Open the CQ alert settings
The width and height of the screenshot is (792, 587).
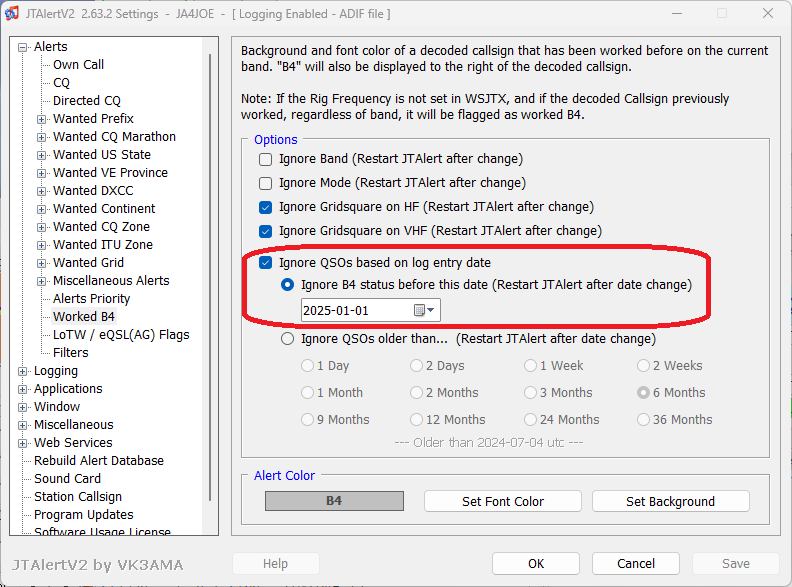tap(61, 83)
